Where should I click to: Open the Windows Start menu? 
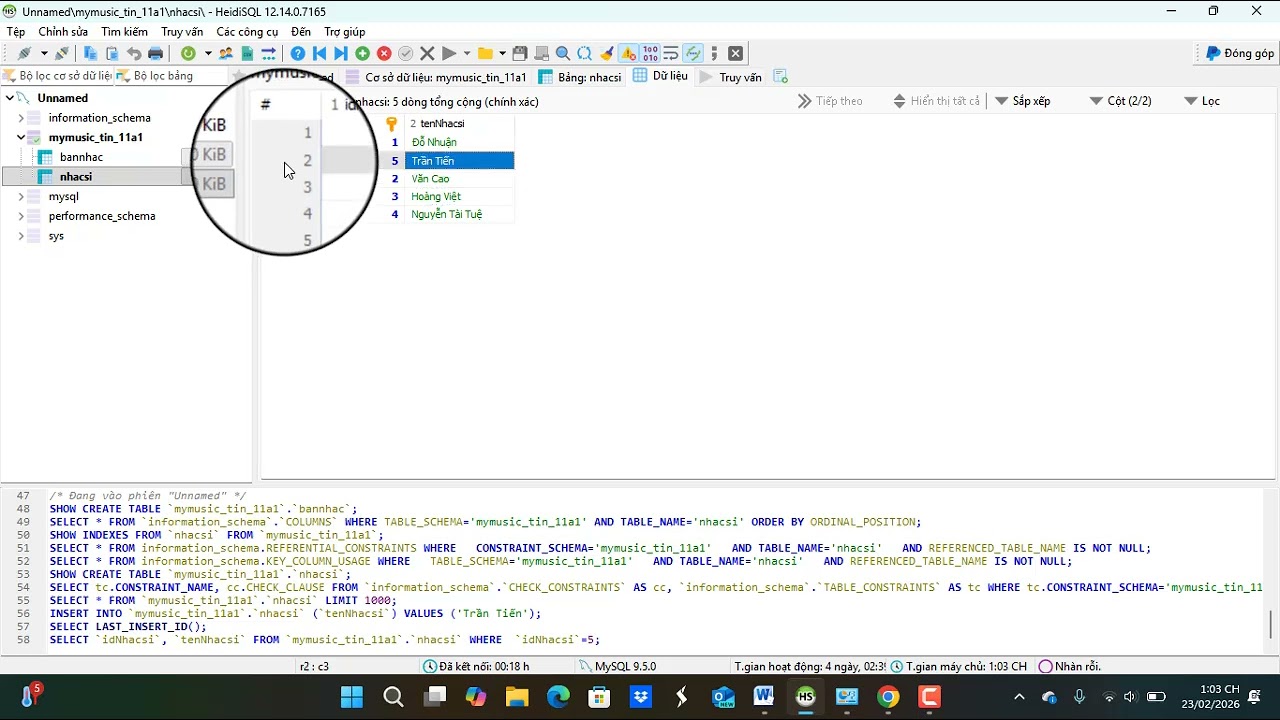[x=352, y=697]
